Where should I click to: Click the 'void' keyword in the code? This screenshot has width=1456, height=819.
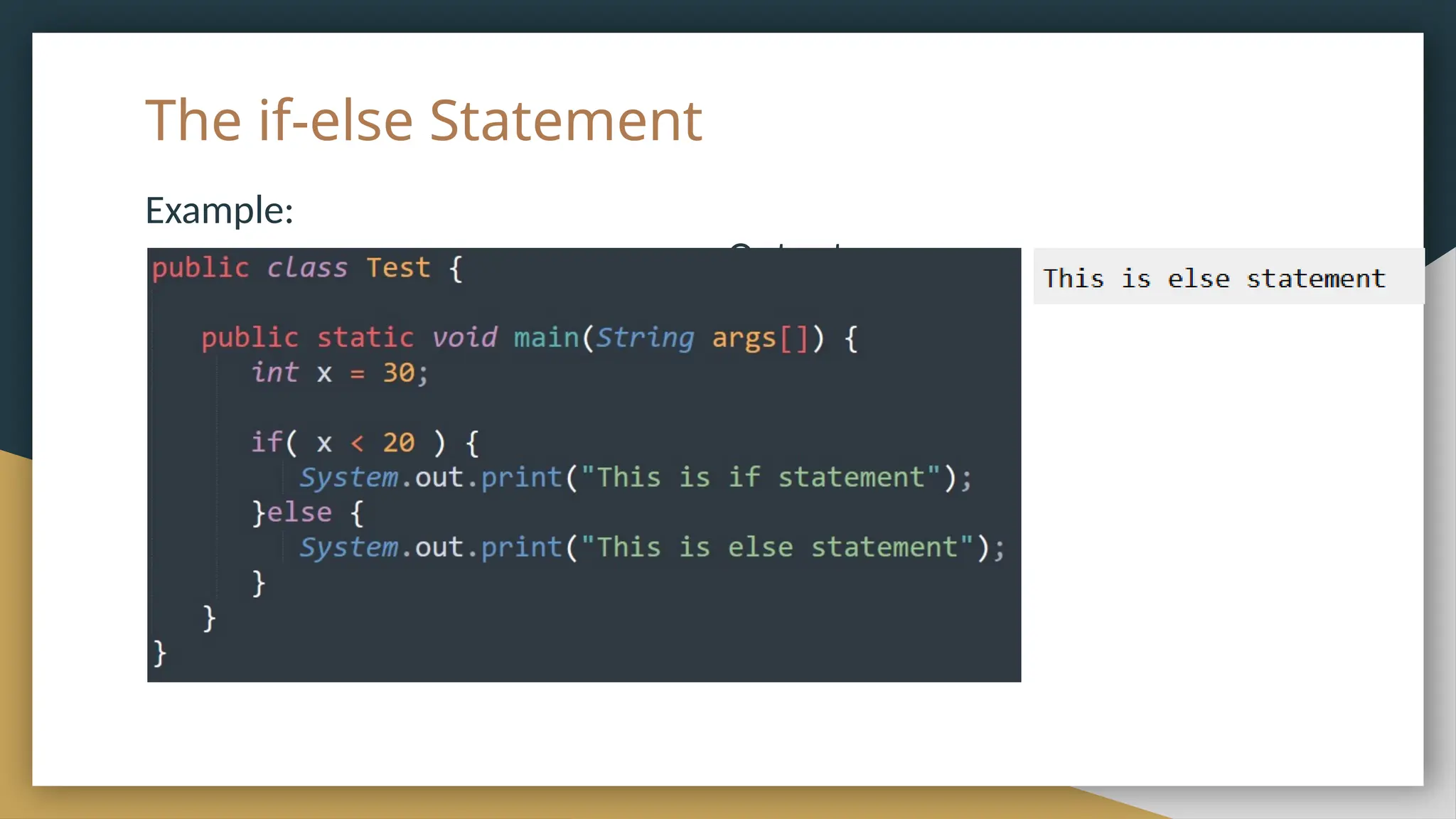tap(464, 338)
